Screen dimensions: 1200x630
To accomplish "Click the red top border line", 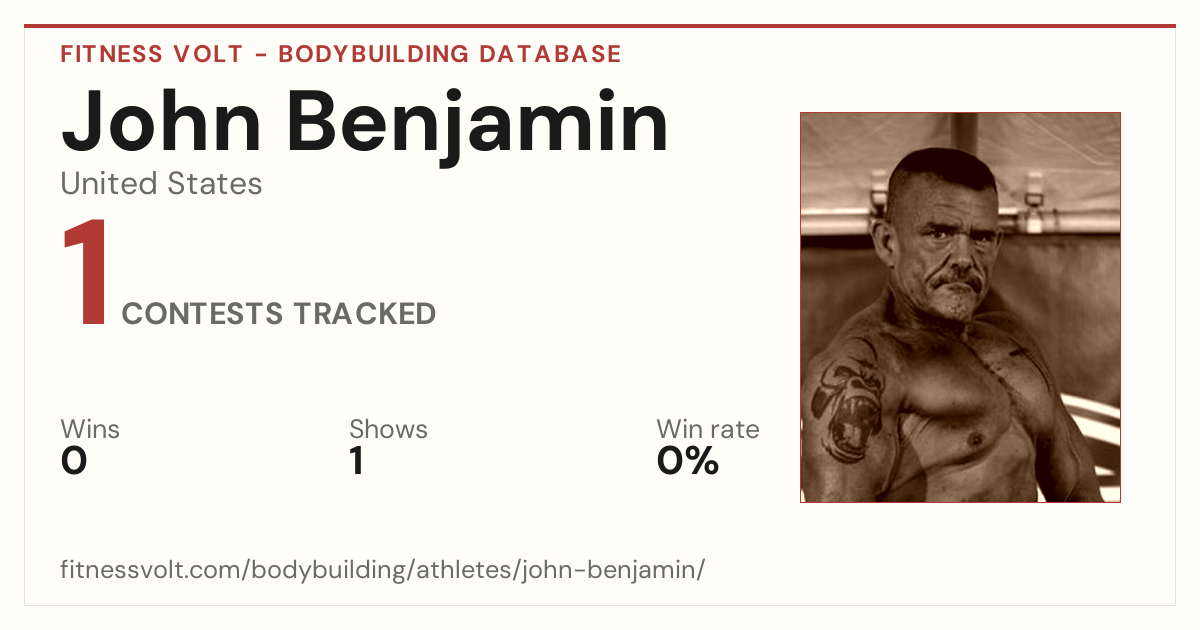I will point(600,26).
